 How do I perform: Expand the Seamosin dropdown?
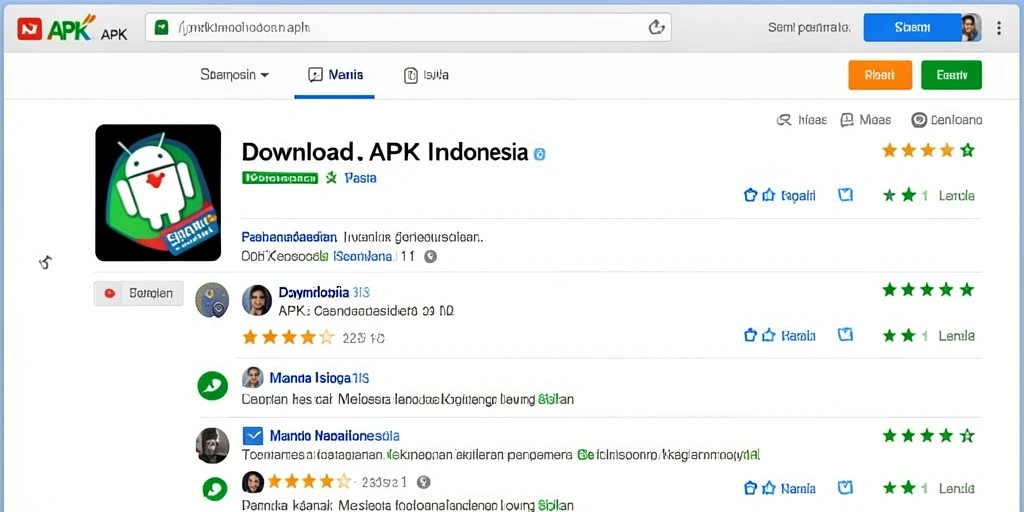tap(234, 74)
